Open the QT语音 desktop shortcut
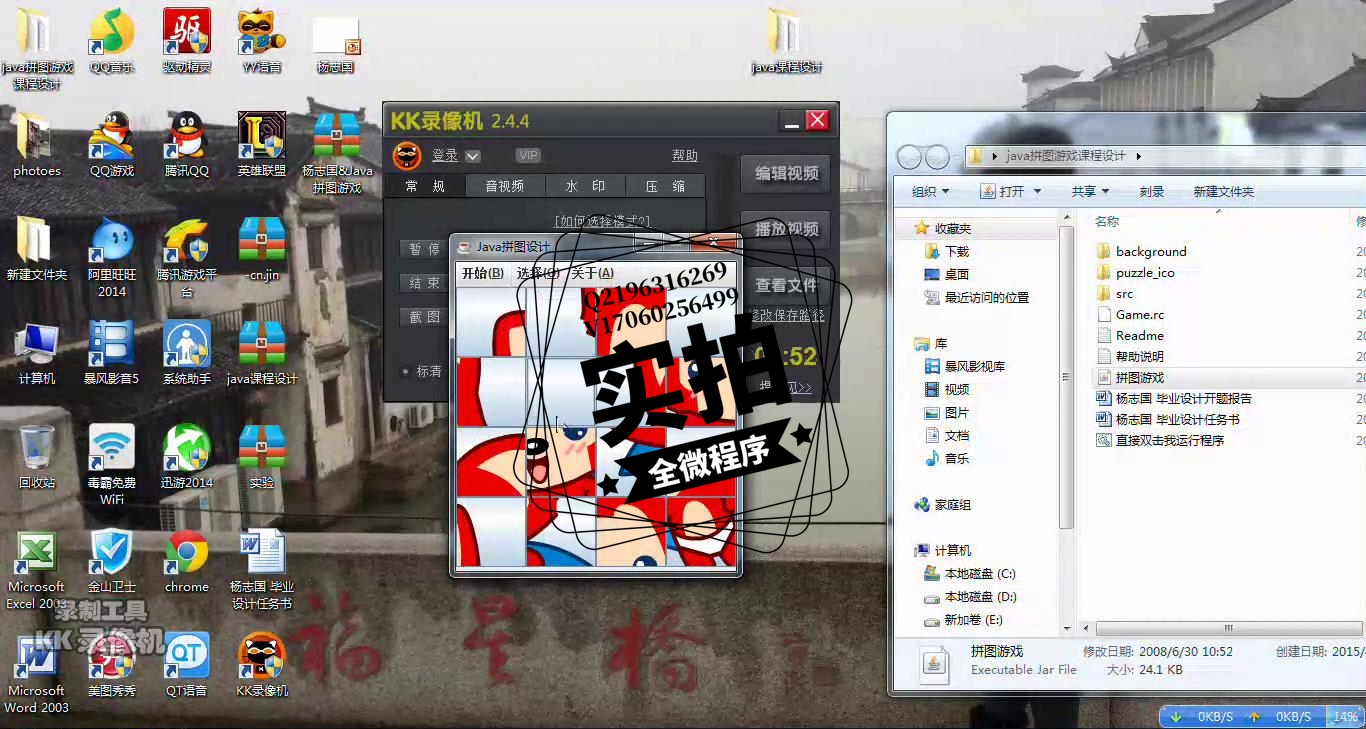 coord(187,665)
